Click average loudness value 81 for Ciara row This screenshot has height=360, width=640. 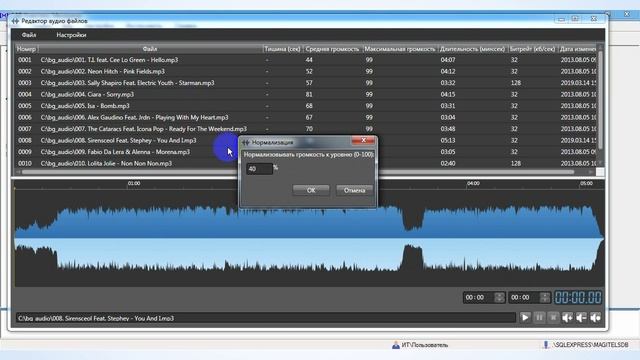(309, 94)
